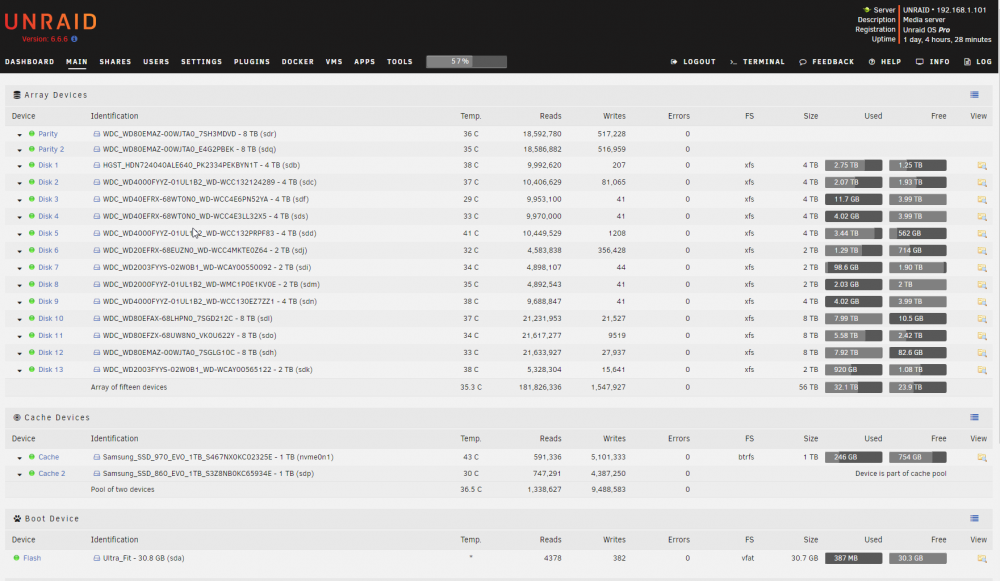
Task: Click the green status ball for Disk 4
Action: pyautogui.click(x=32, y=216)
